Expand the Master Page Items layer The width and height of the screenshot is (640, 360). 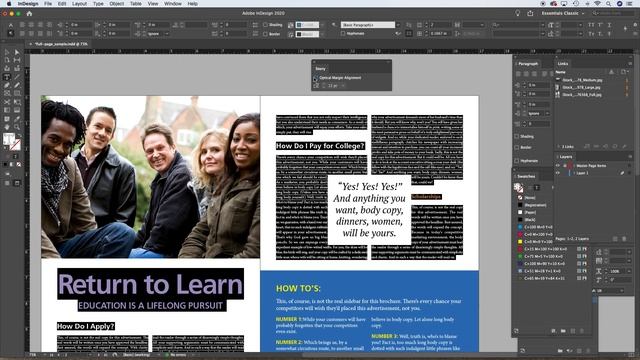click(574, 166)
